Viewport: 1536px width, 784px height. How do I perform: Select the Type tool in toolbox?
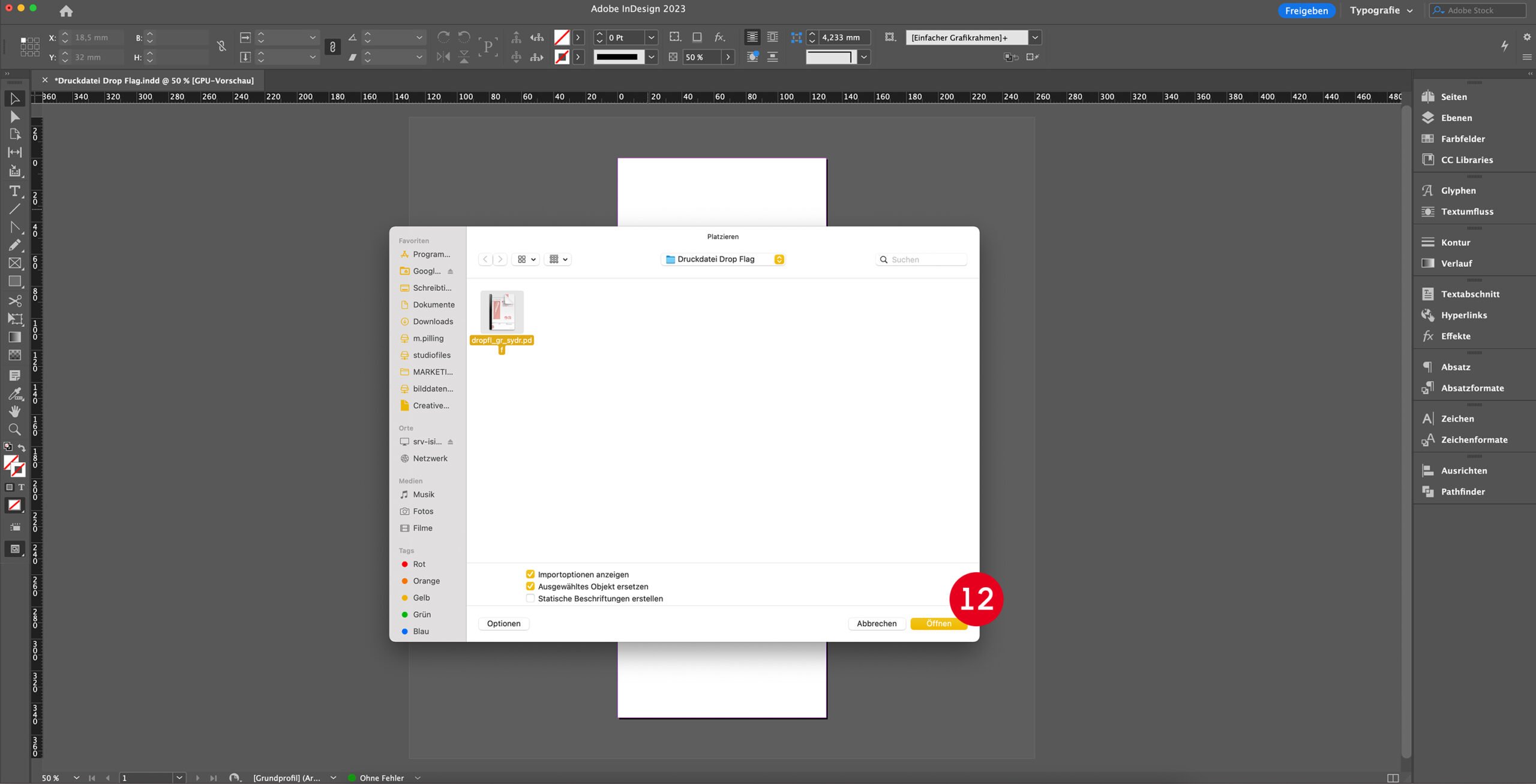point(14,191)
